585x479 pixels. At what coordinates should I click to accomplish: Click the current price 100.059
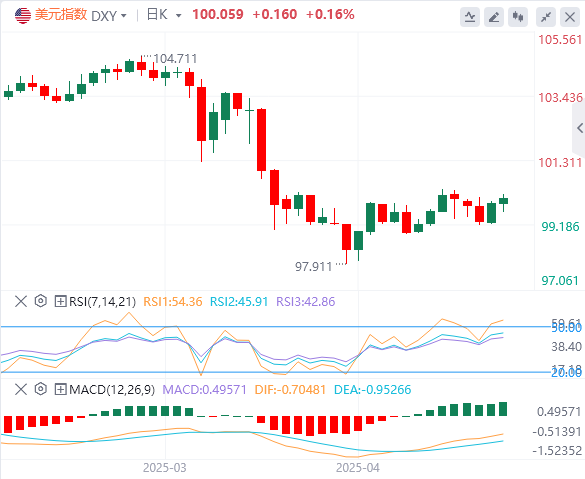pyautogui.click(x=218, y=15)
